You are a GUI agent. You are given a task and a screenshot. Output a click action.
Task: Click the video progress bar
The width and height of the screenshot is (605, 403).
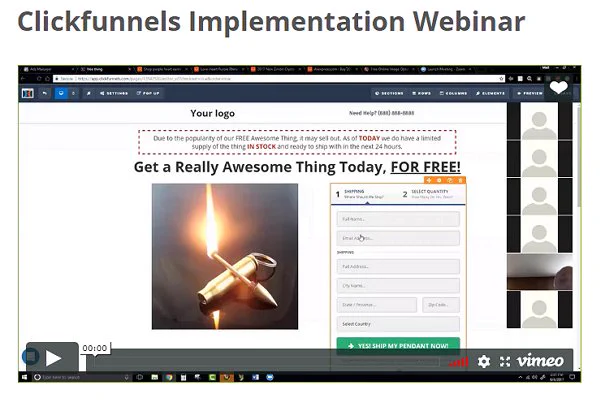coord(265,362)
